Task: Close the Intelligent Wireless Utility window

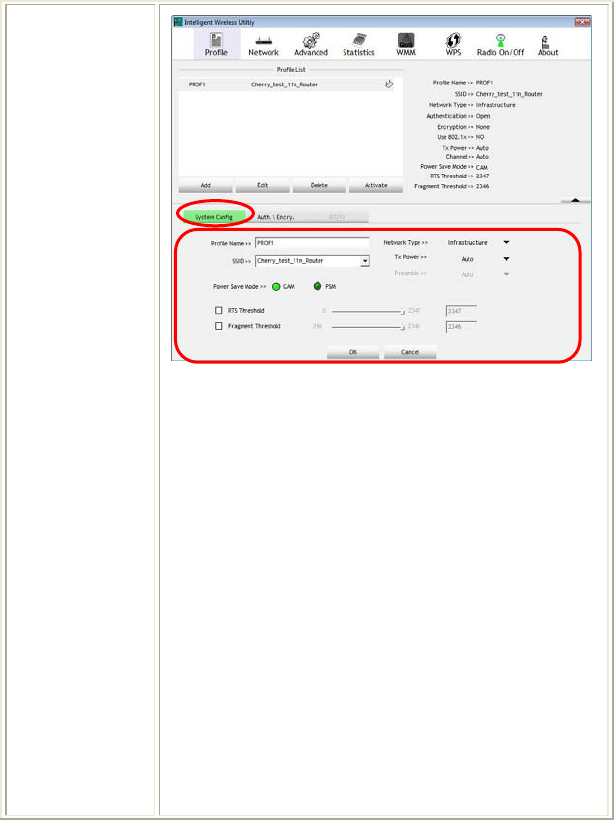Action: [x=582, y=22]
